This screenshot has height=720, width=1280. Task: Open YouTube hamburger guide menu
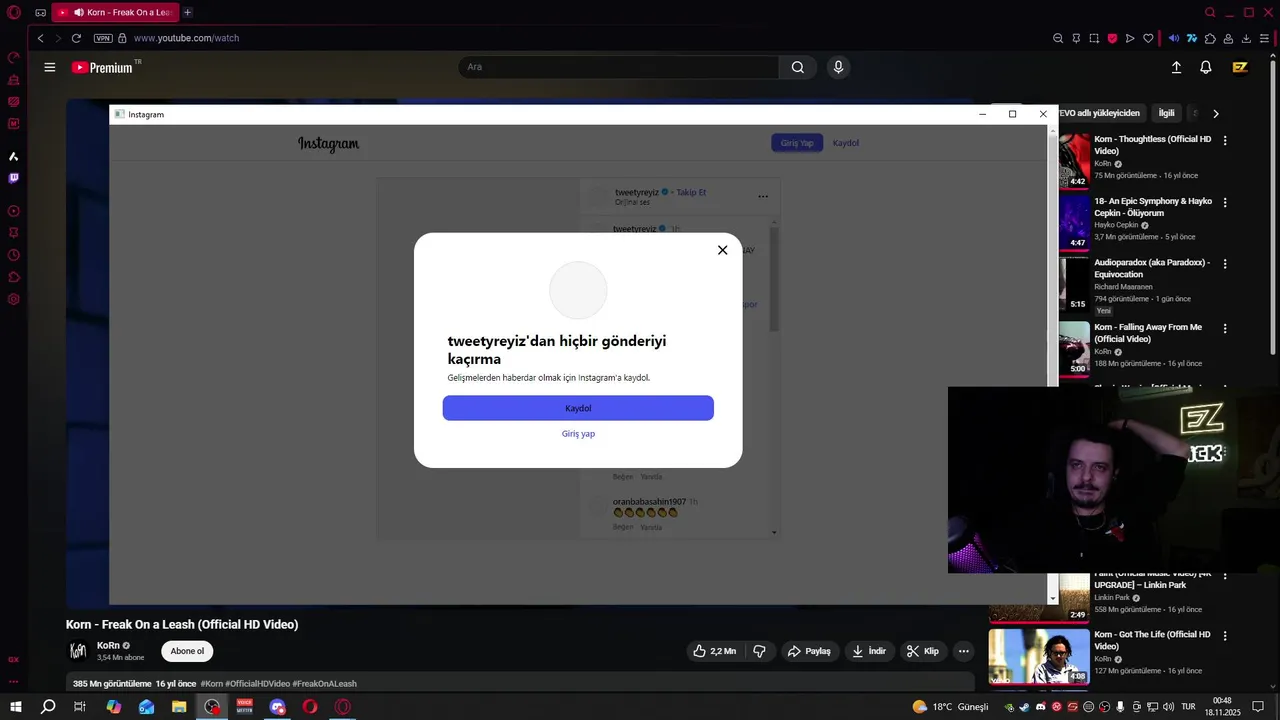pos(50,67)
